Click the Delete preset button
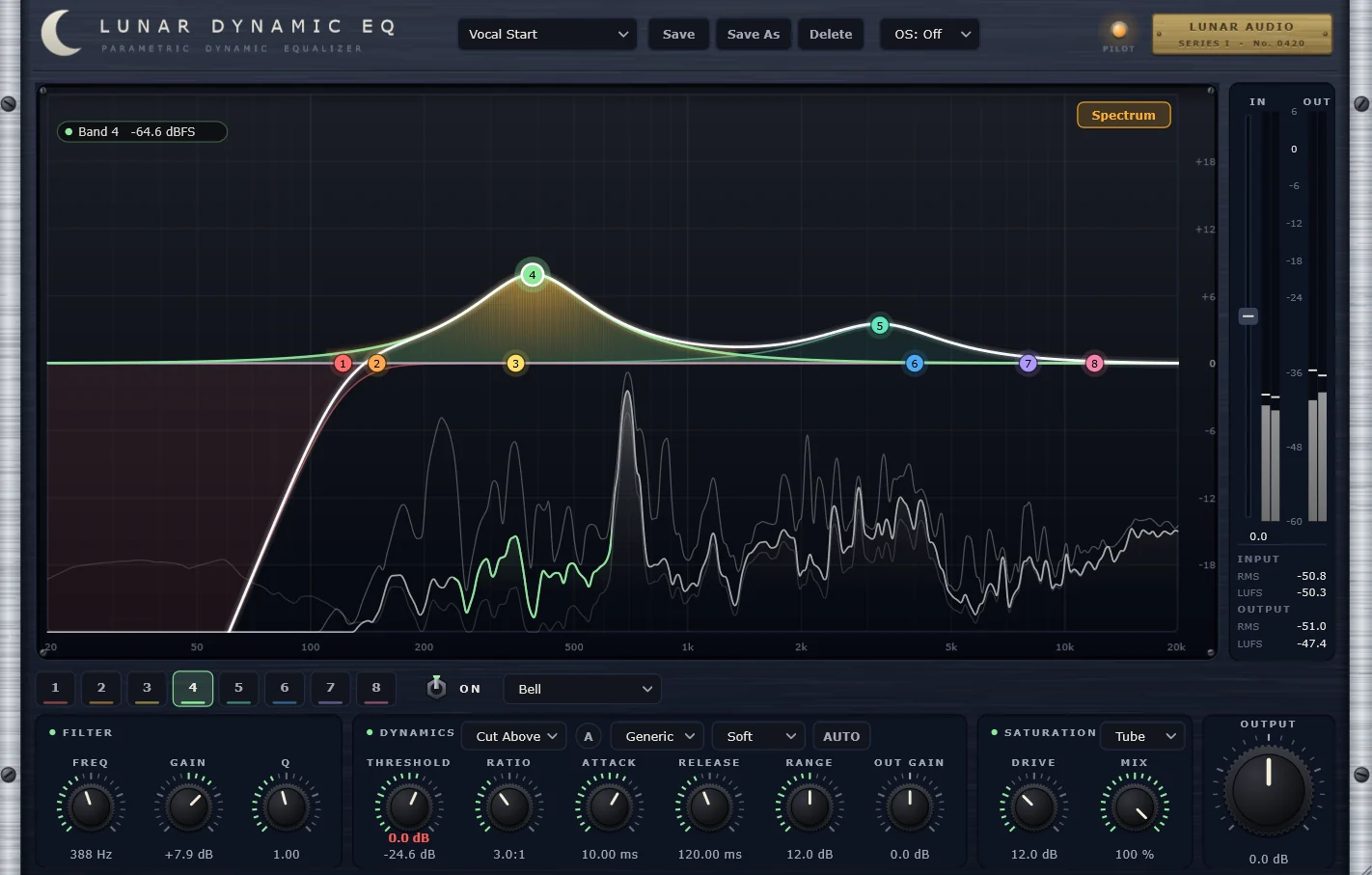The height and width of the screenshot is (875, 1372). tap(831, 34)
